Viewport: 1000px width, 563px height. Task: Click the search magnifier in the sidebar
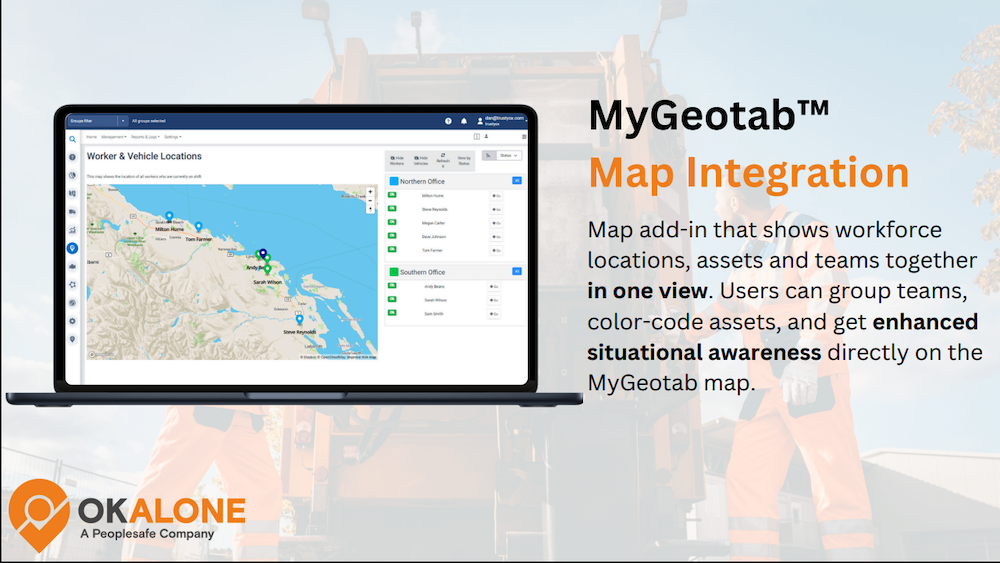tap(73, 139)
